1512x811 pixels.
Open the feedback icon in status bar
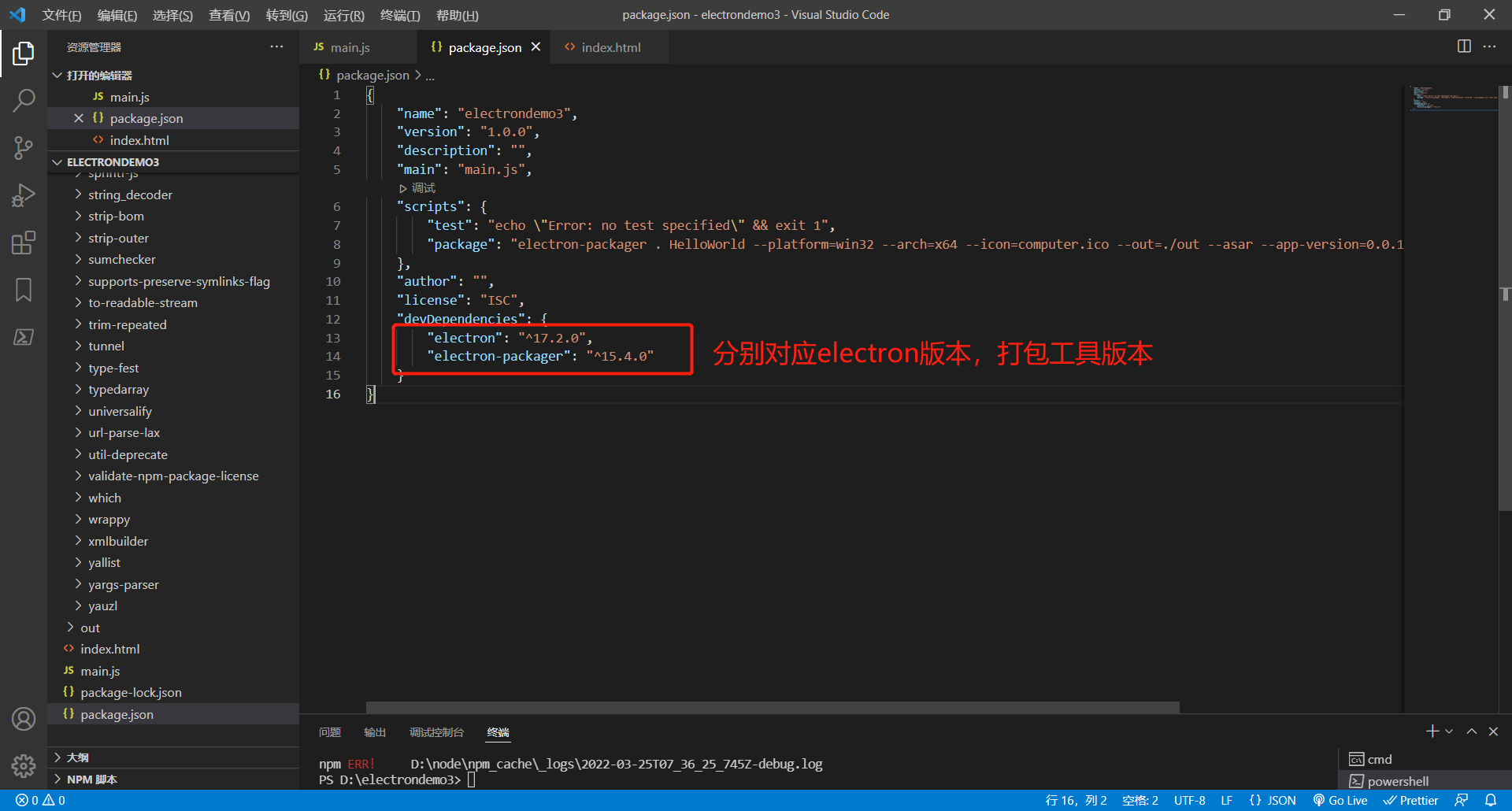click(x=1462, y=800)
